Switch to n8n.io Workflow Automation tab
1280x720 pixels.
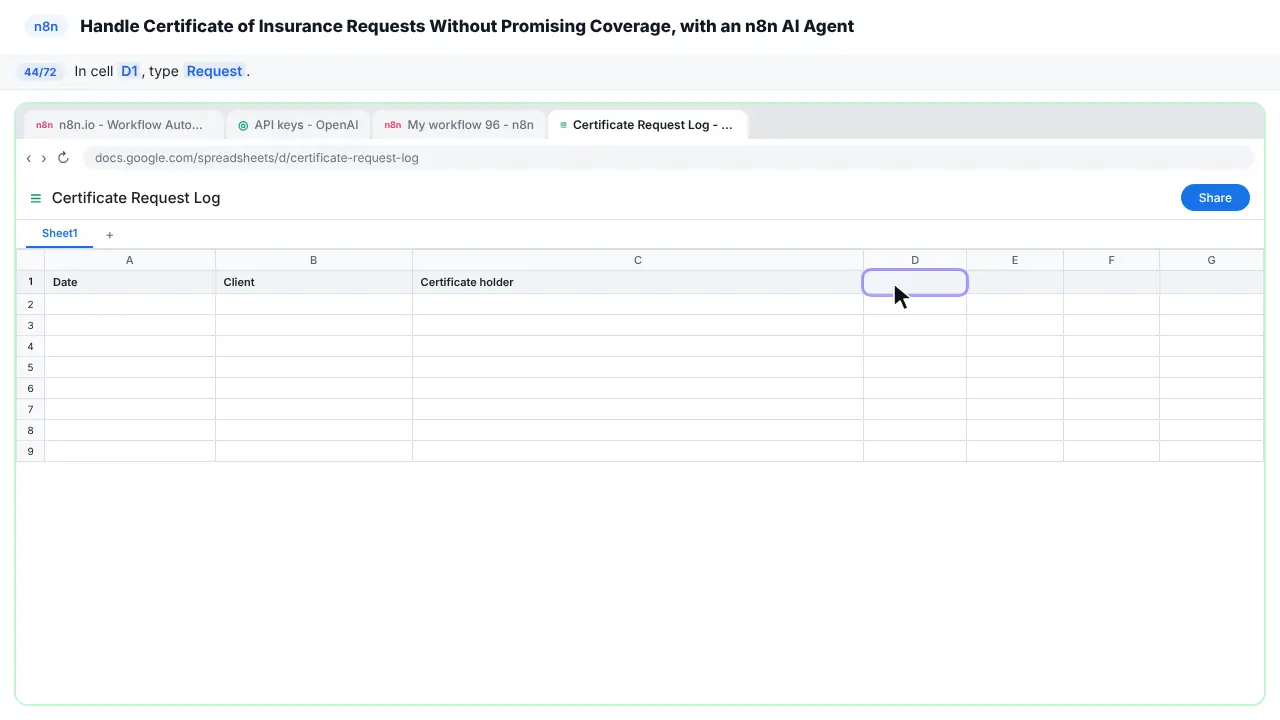click(122, 125)
